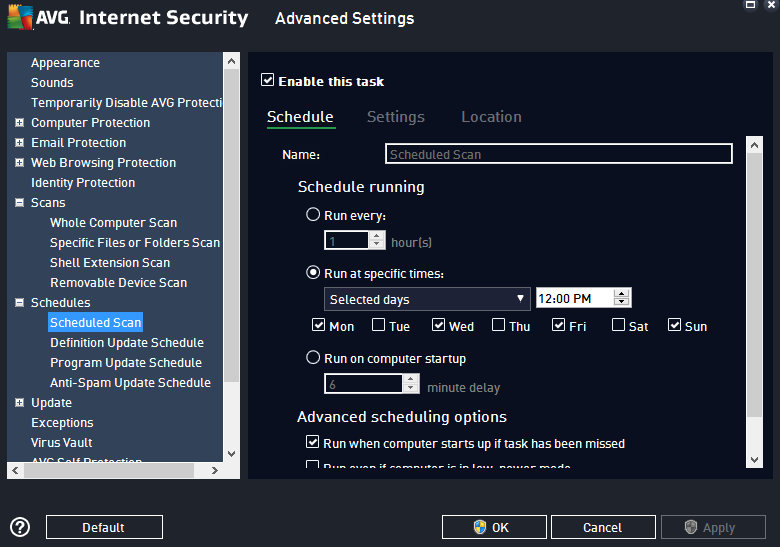Select Exceptions in the tree
Viewport: 780px width, 547px height.
pos(62,422)
